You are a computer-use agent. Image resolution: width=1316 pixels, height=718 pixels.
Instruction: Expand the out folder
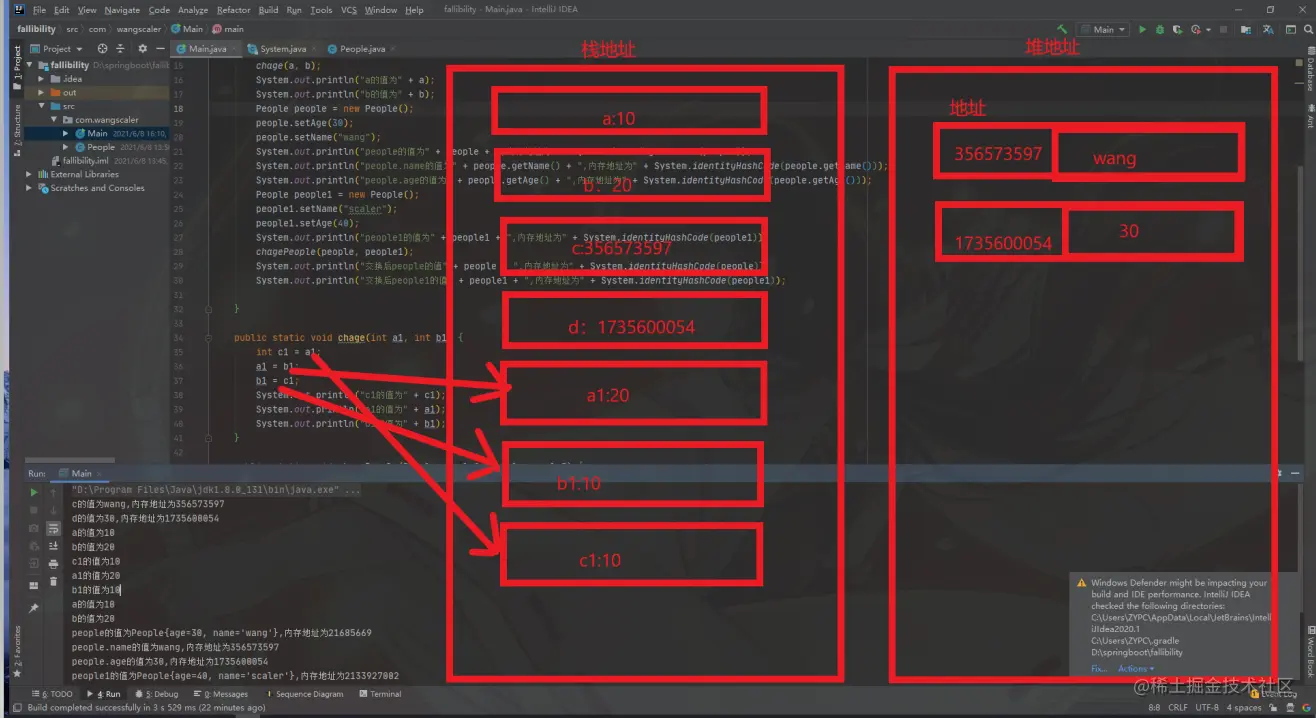[42, 92]
